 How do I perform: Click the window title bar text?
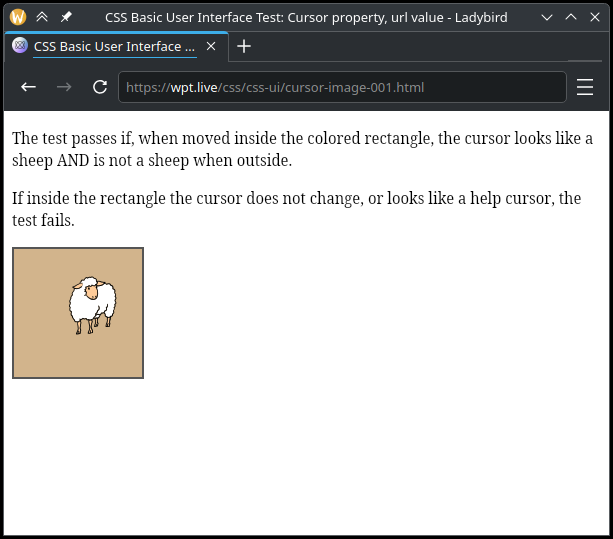click(304, 17)
